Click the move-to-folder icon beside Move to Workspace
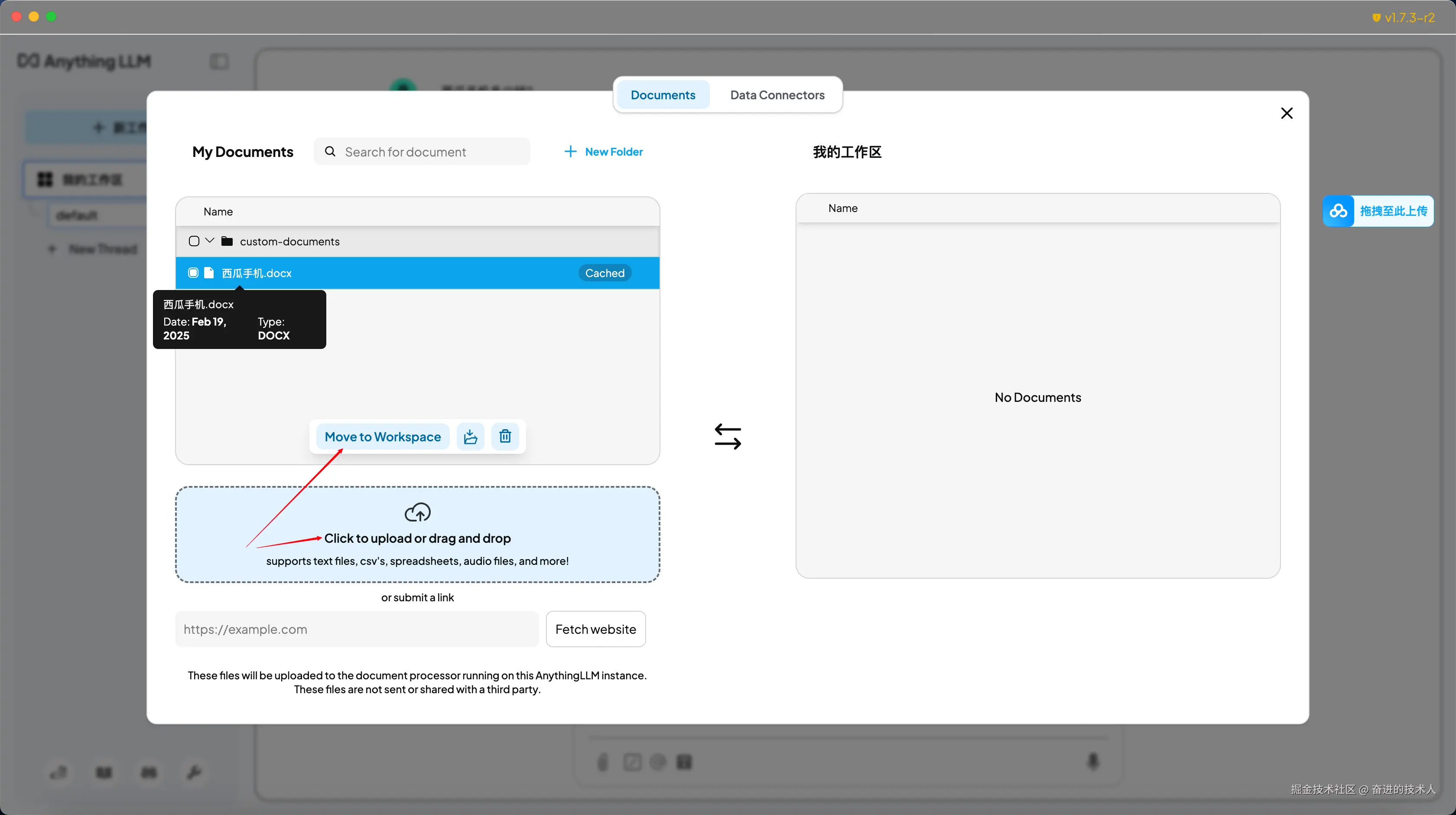This screenshot has width=1456, height=815. pos(470,436)
